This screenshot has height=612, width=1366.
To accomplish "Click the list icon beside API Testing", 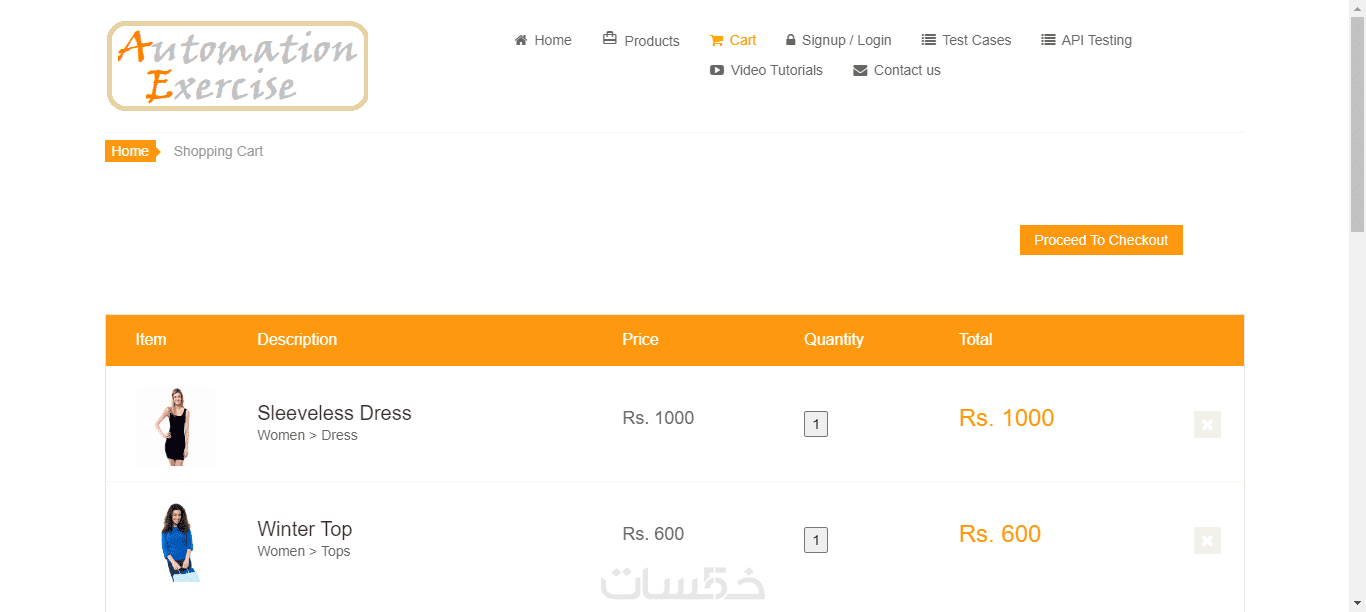I will click(1048, 41).
